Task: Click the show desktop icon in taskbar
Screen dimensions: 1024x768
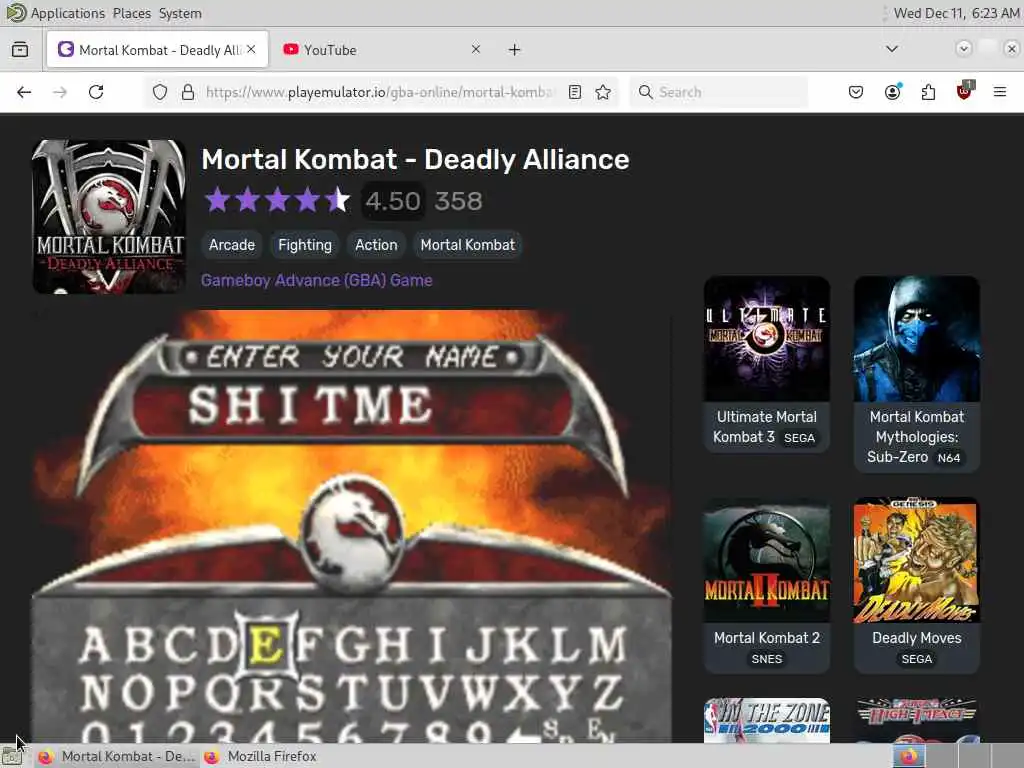Action: pos(11,756)
